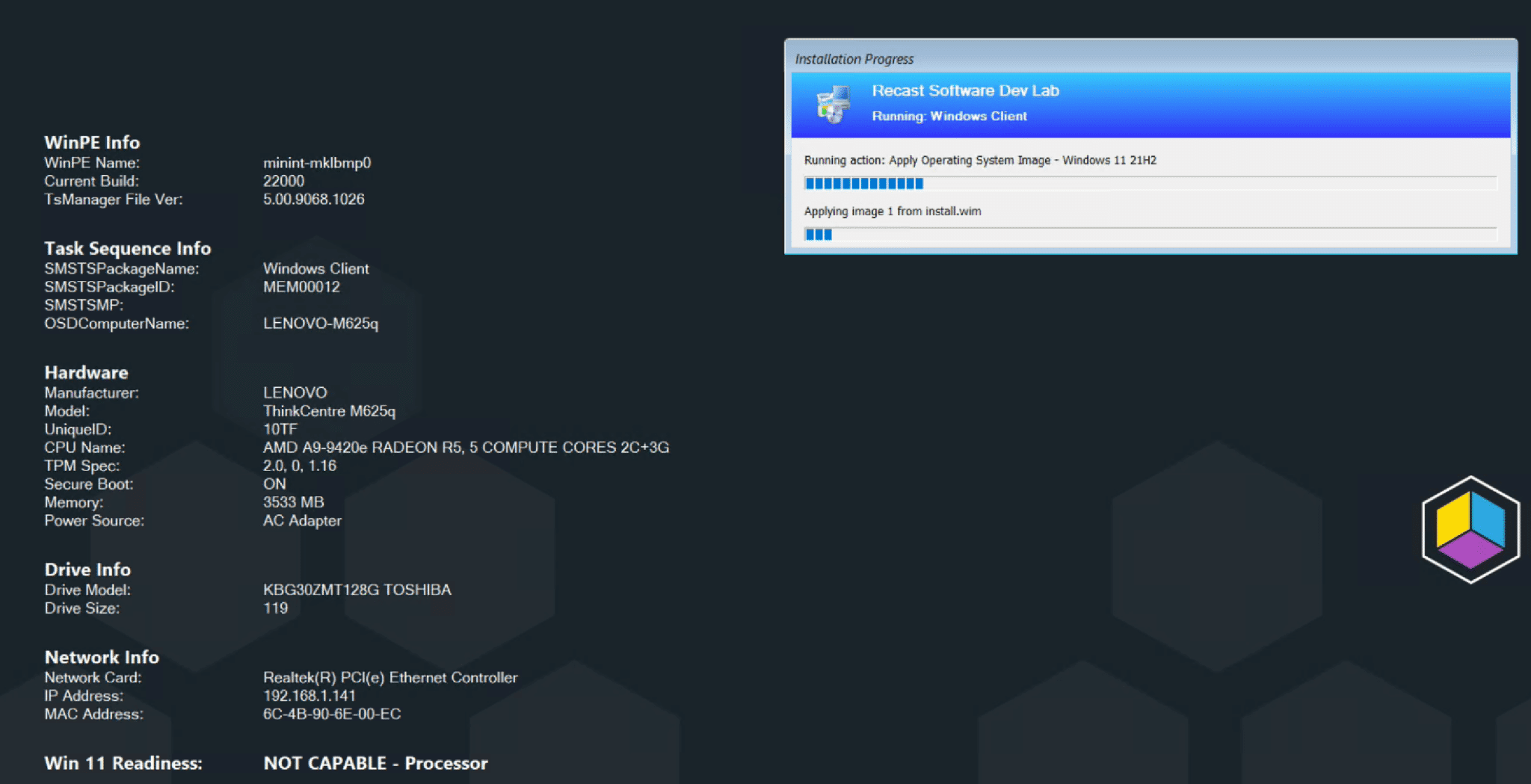Click the blue face of the cube logo
The height and width of the screenshot is (784, 1531).
1488,521
